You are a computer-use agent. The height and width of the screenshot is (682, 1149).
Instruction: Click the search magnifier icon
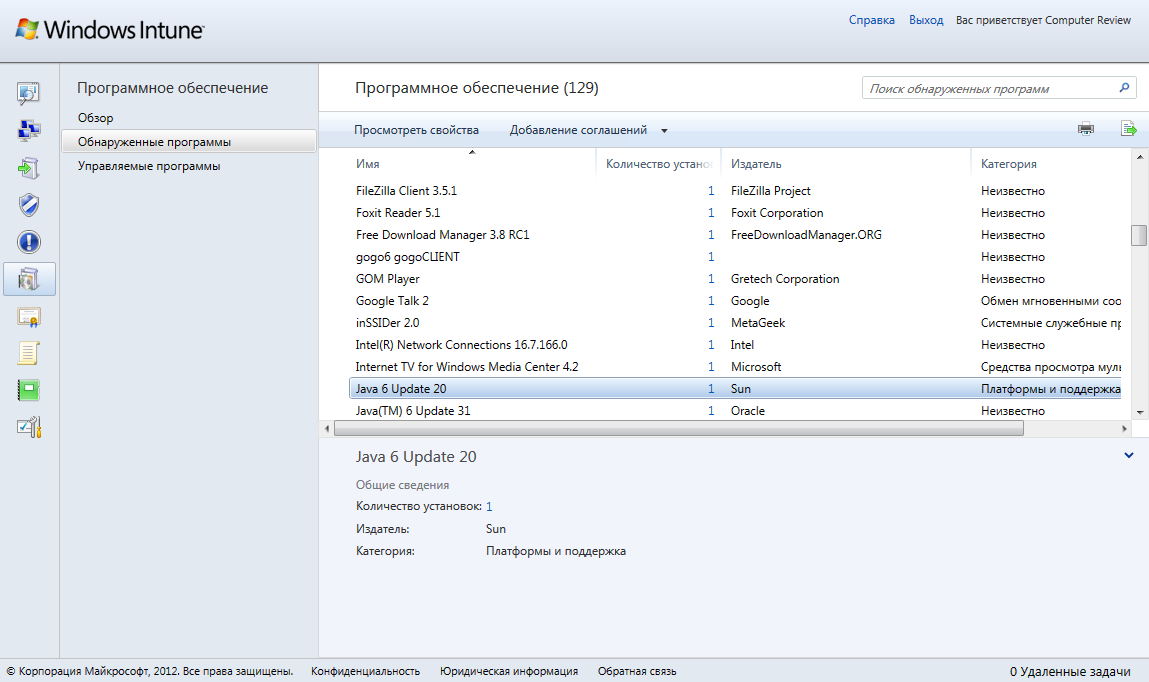(x=1124, y=88)
